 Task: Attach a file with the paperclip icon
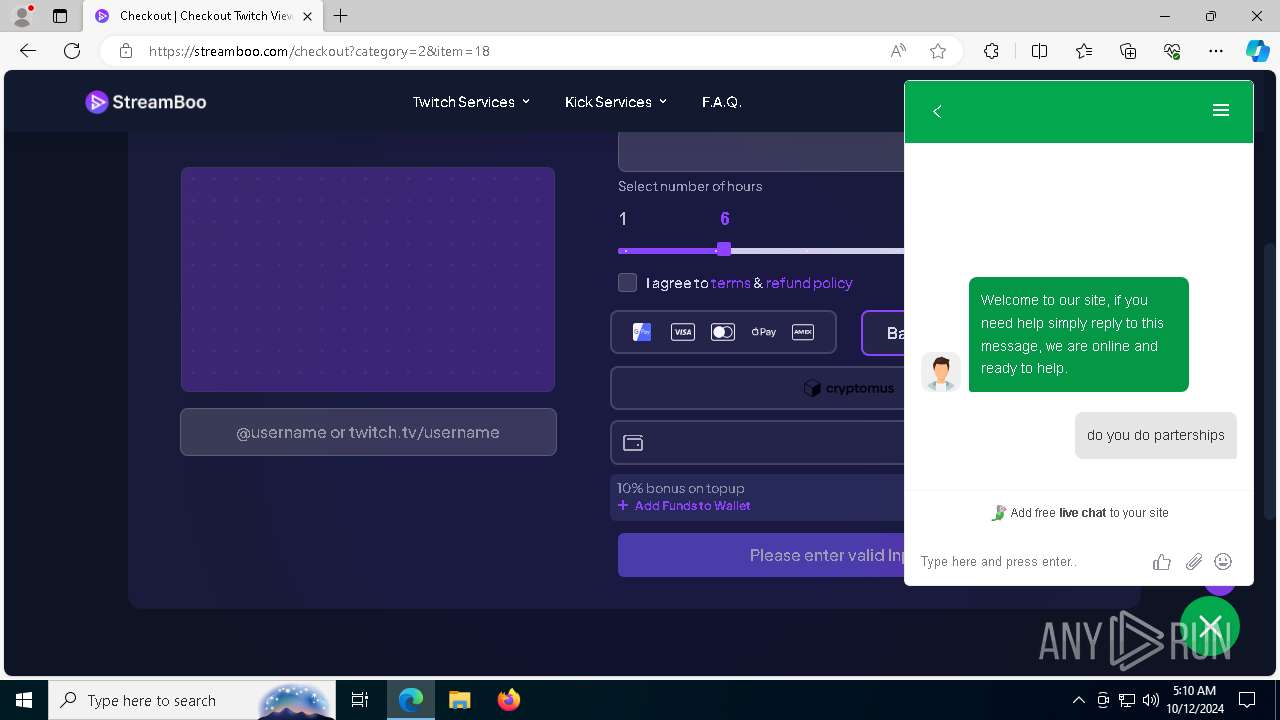pos(1193,562)
